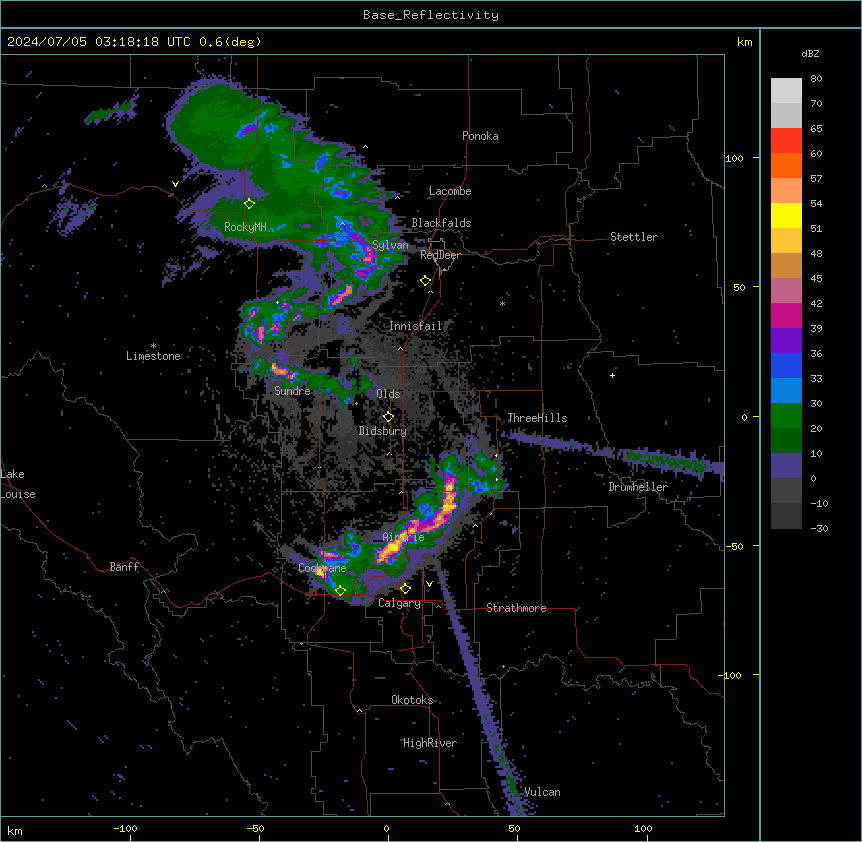Click the -50 tick label on right axis
The image size is (862, 842).
734,546
